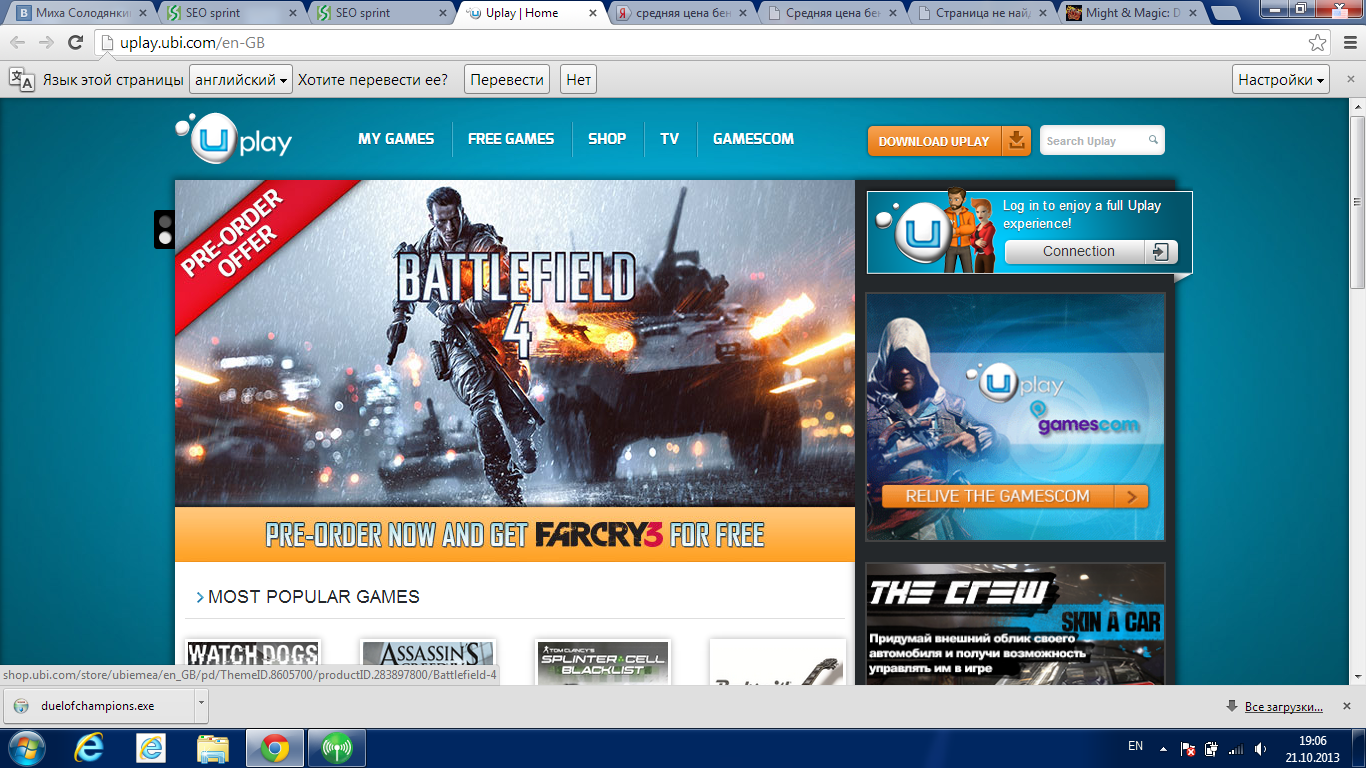
Task: Open the 'английский' language dropdown
Action: coord(241,80)
